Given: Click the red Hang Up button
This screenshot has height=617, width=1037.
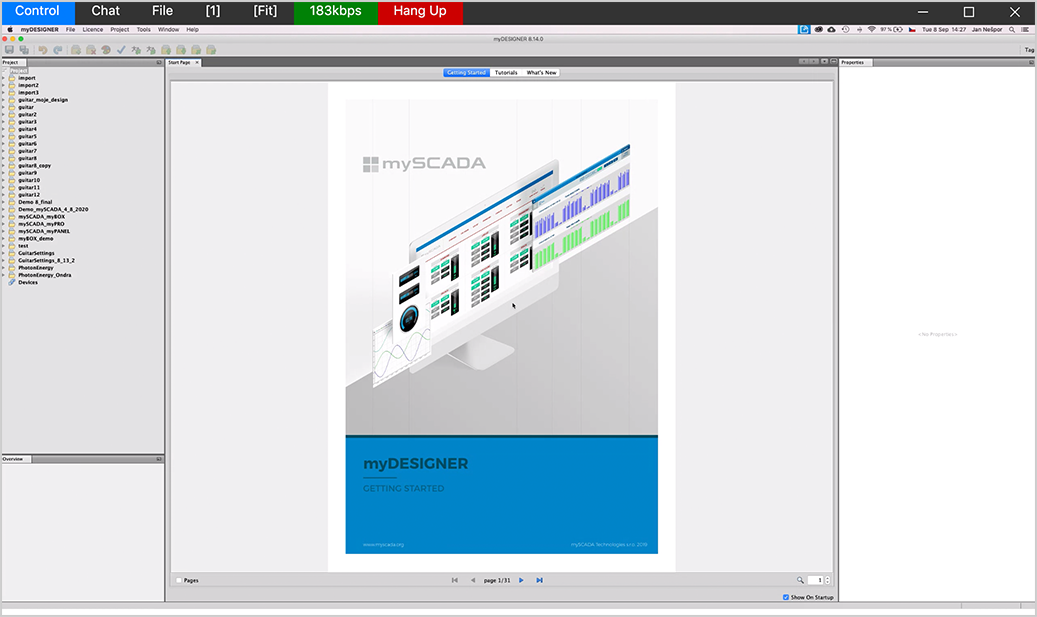Looking at the screenshot, I should click(420, 11).
